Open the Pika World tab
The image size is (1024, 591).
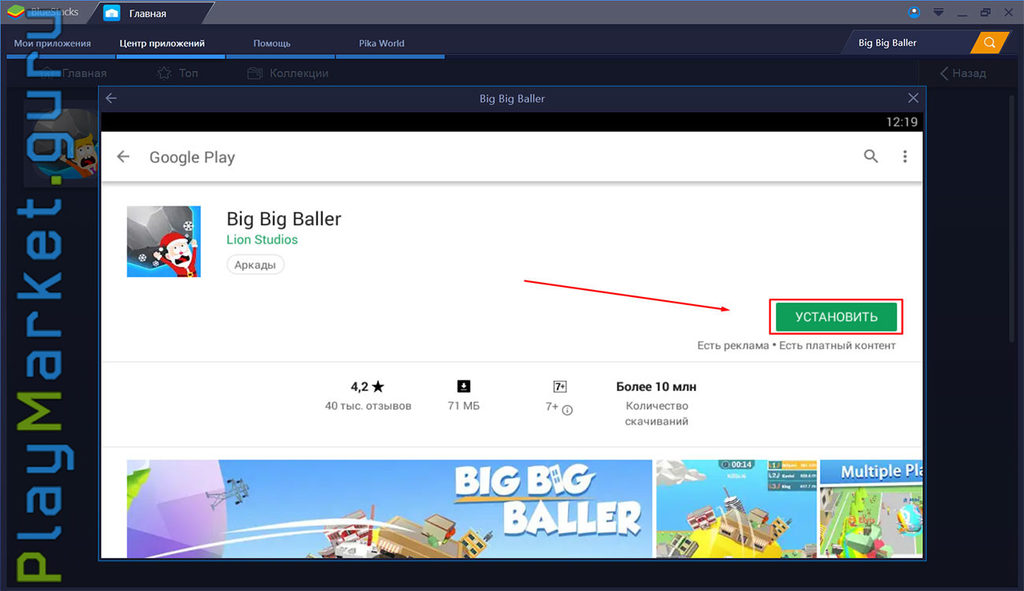(x=381, y=43)
